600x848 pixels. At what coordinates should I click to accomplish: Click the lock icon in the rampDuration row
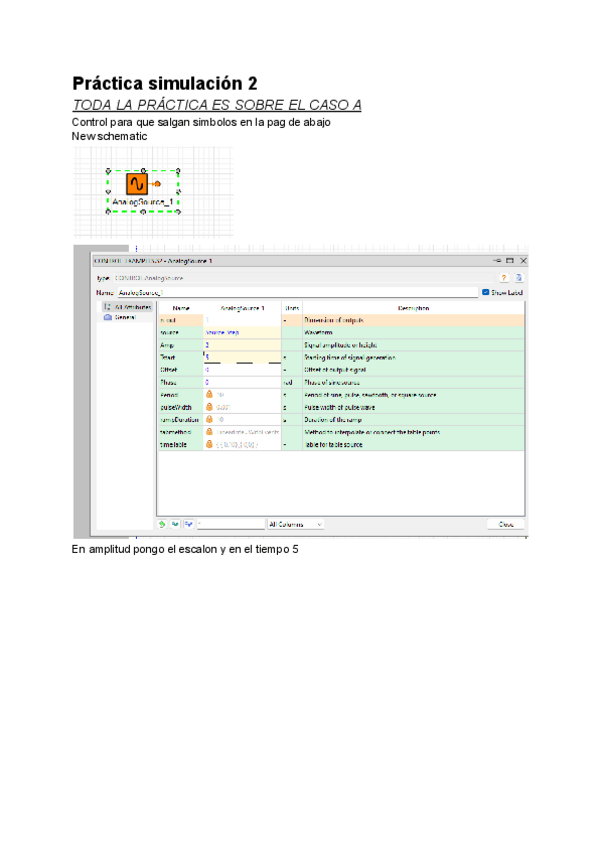tap(210, 419)
